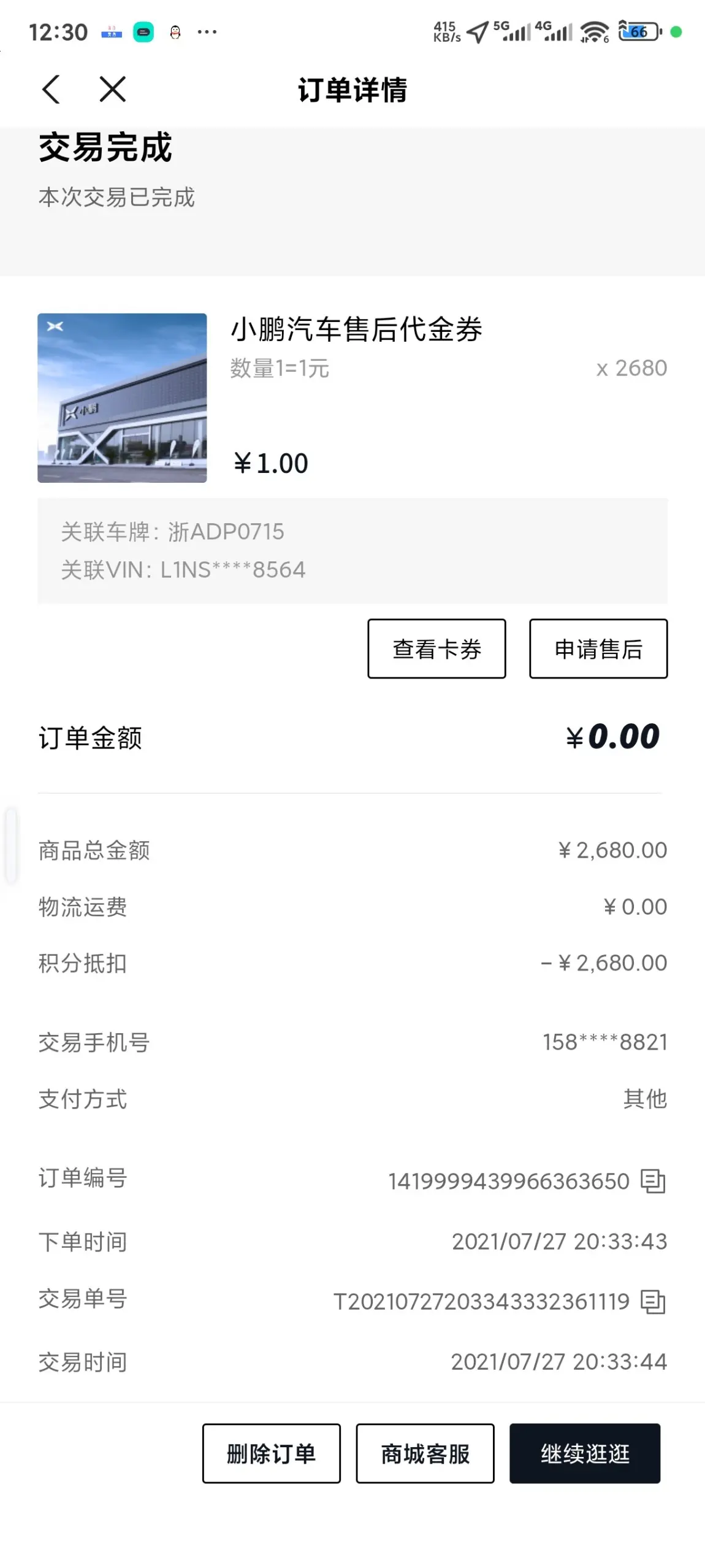
Task: Contact 商城客服 support
Action: pos(425,1453)
